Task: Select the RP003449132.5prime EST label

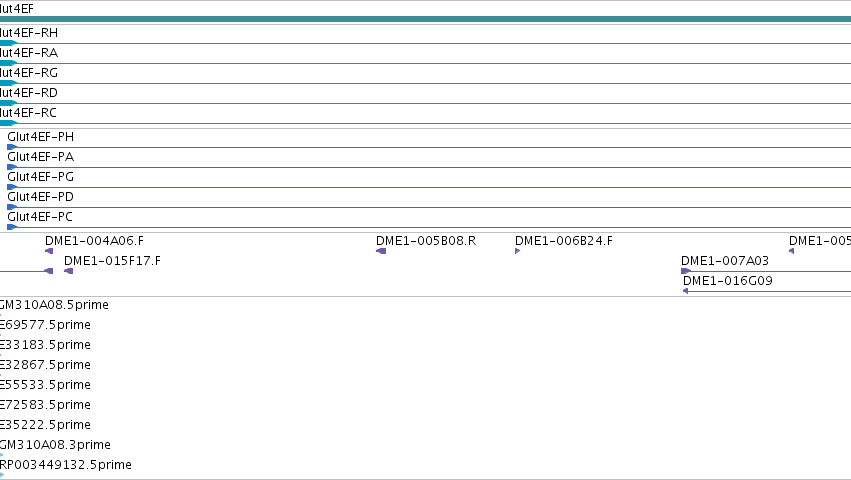Action: [66, 465]
